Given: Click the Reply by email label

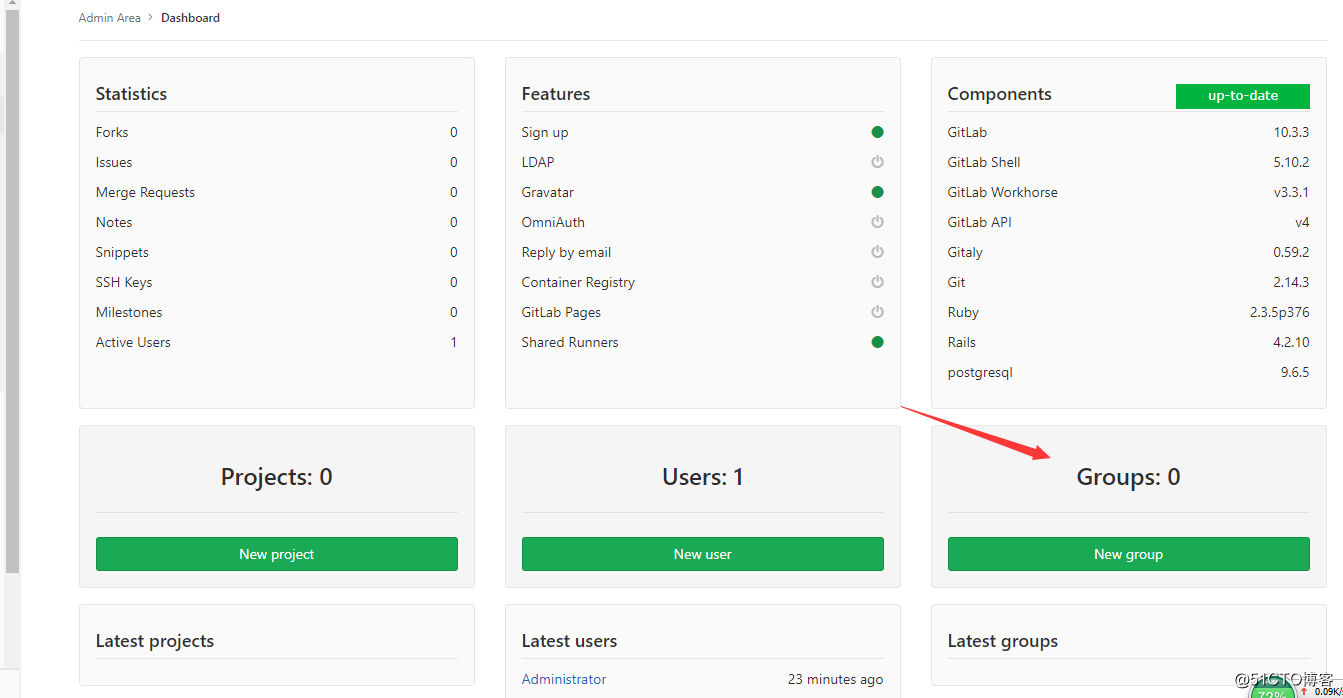Looking at the screenshot, I should coord(566,252).
